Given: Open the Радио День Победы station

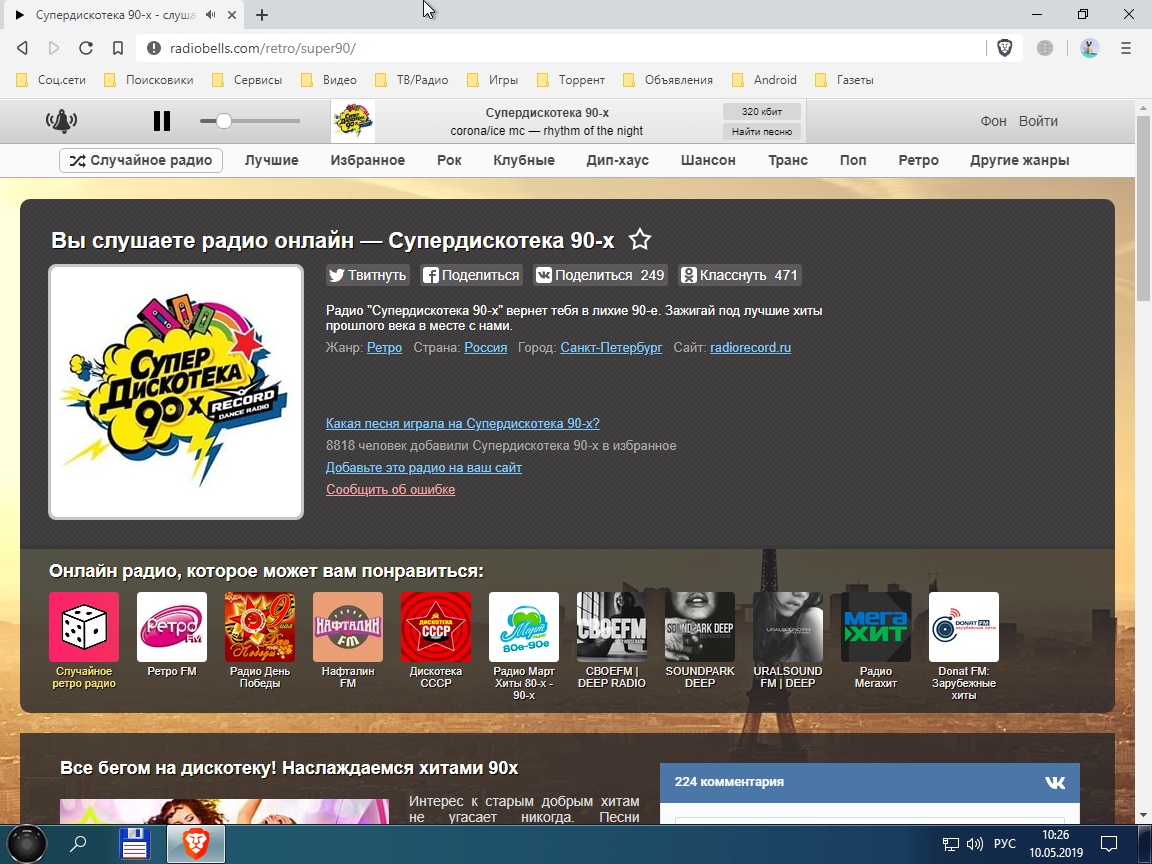Looking at the screenshot, I should pyautogui.click(x=260, y=627).
